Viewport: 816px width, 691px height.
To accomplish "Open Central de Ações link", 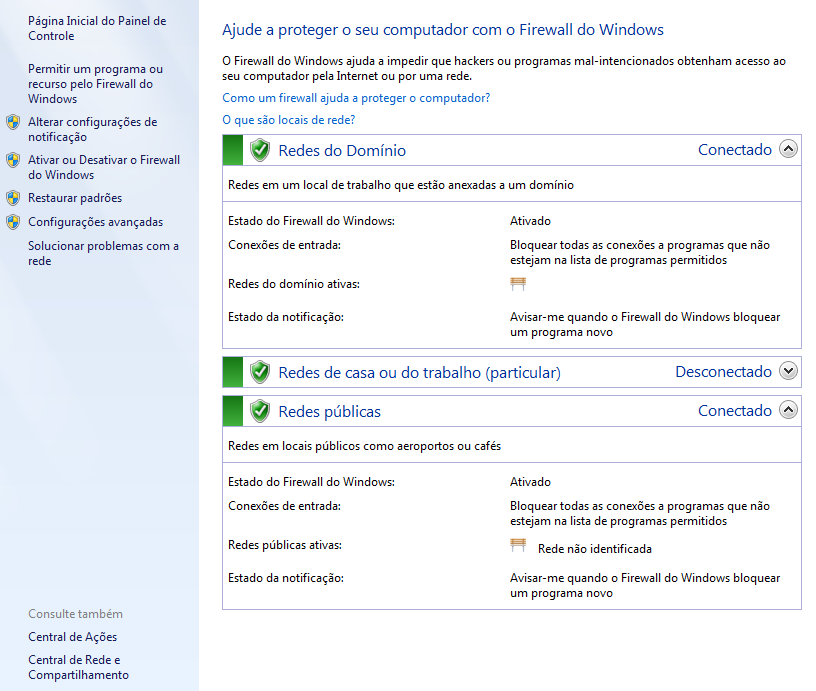I will click(72, 637).
